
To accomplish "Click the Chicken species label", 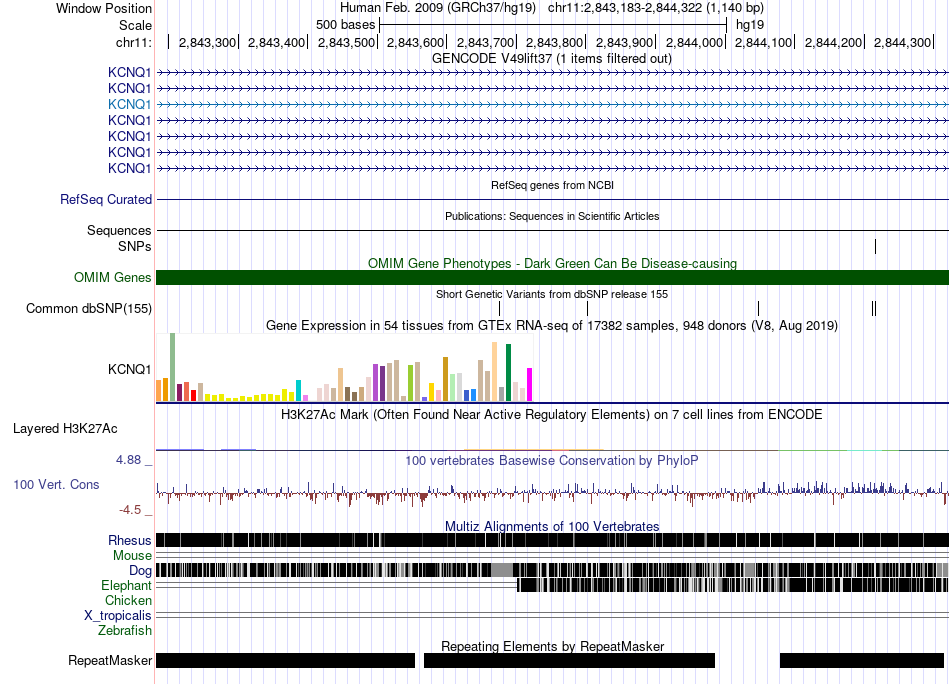I will [x=128, y=600].
